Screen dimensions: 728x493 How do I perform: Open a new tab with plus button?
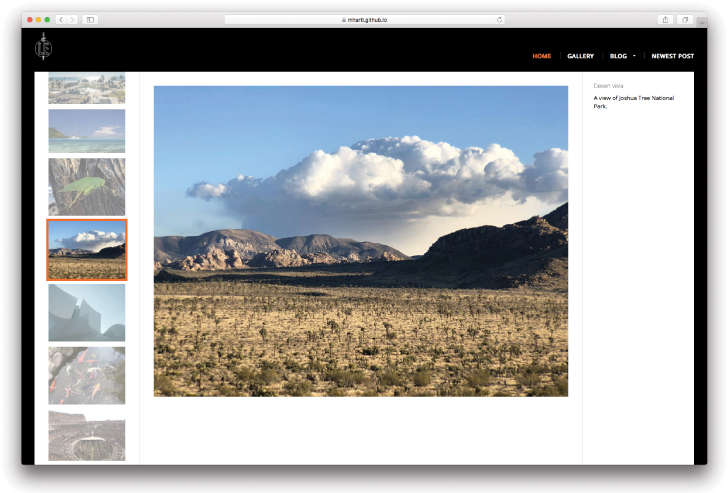pyautogui.click(x=701, y=19)
